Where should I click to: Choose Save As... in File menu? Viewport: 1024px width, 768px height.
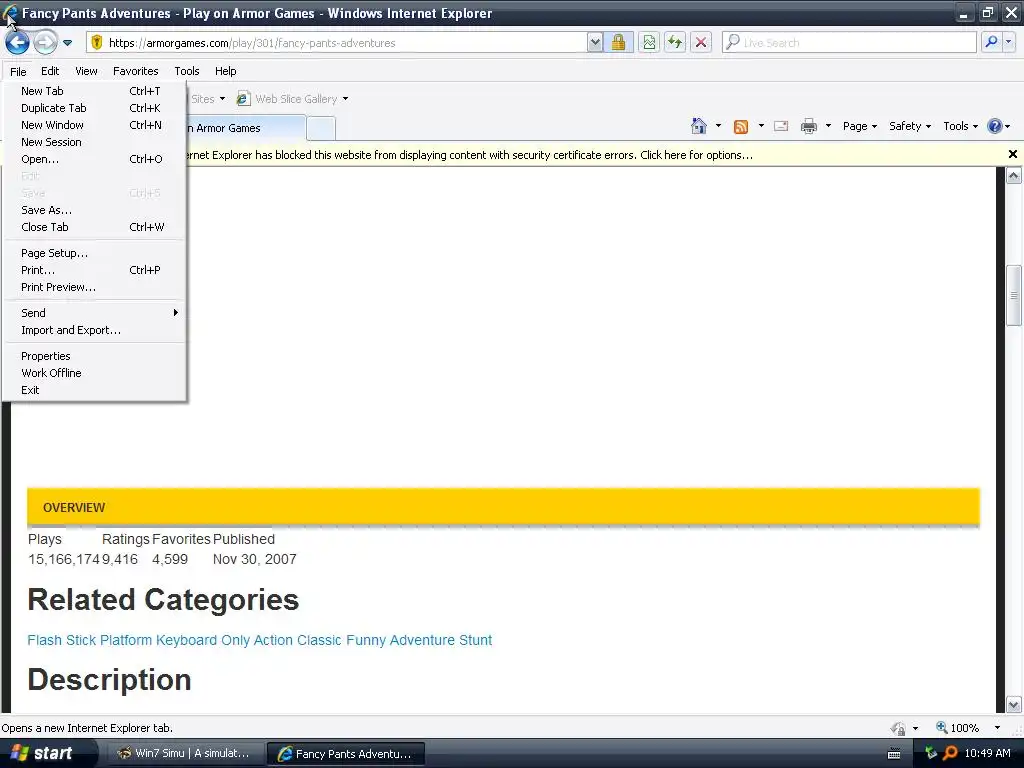coord(94,210)
